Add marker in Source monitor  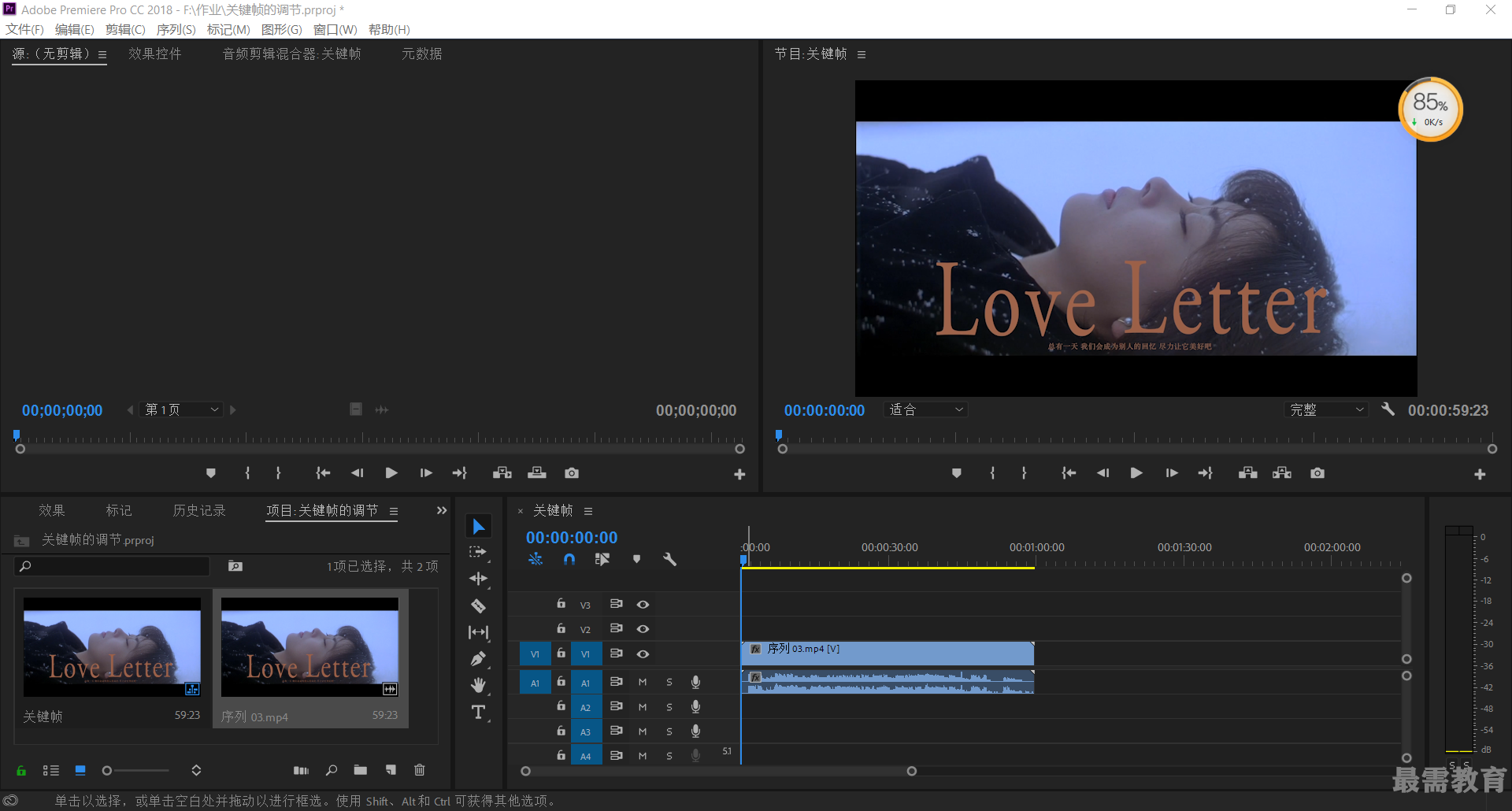point(210,473)
